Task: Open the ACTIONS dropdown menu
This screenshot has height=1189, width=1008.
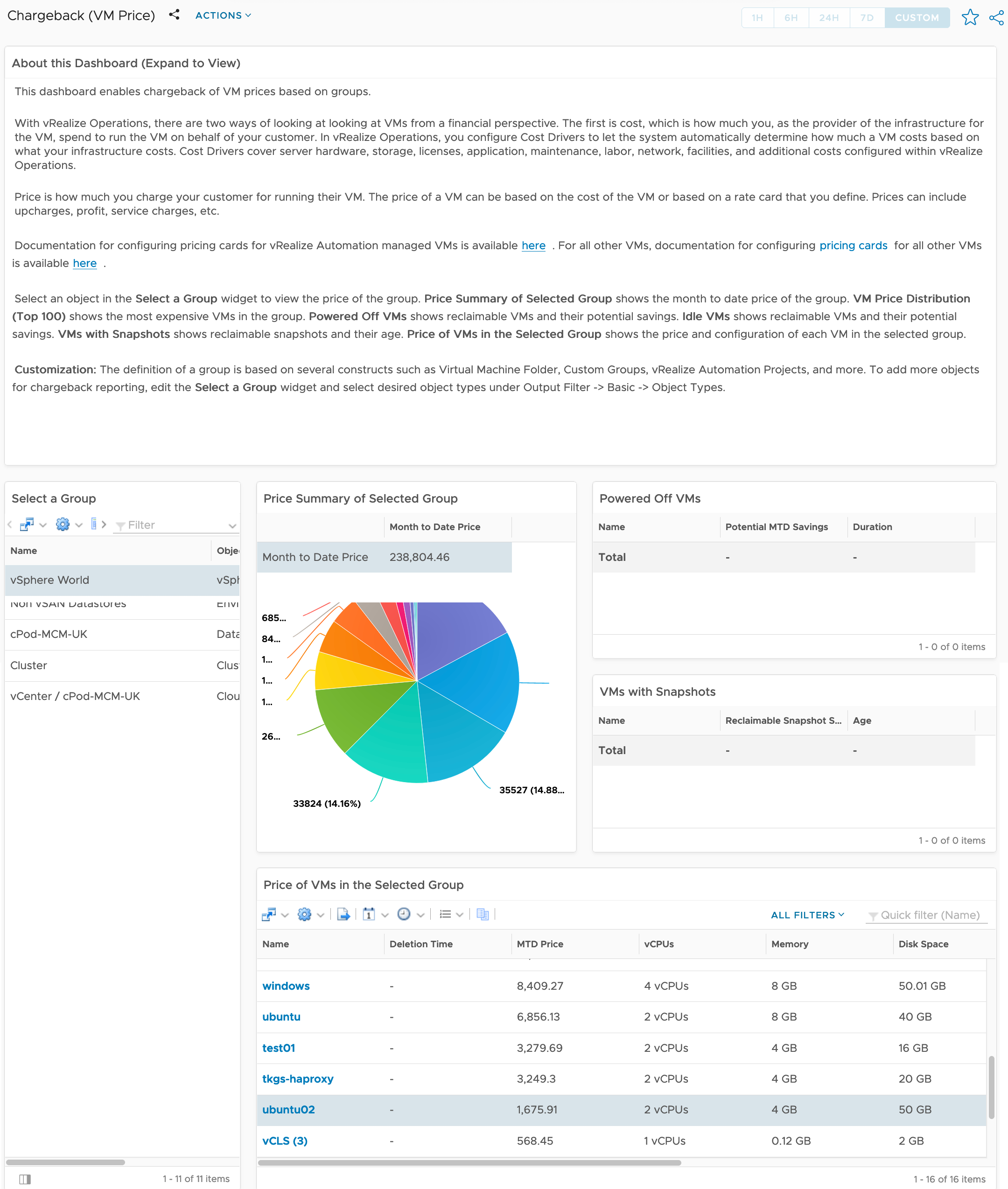Action: (x=223, y=15)
